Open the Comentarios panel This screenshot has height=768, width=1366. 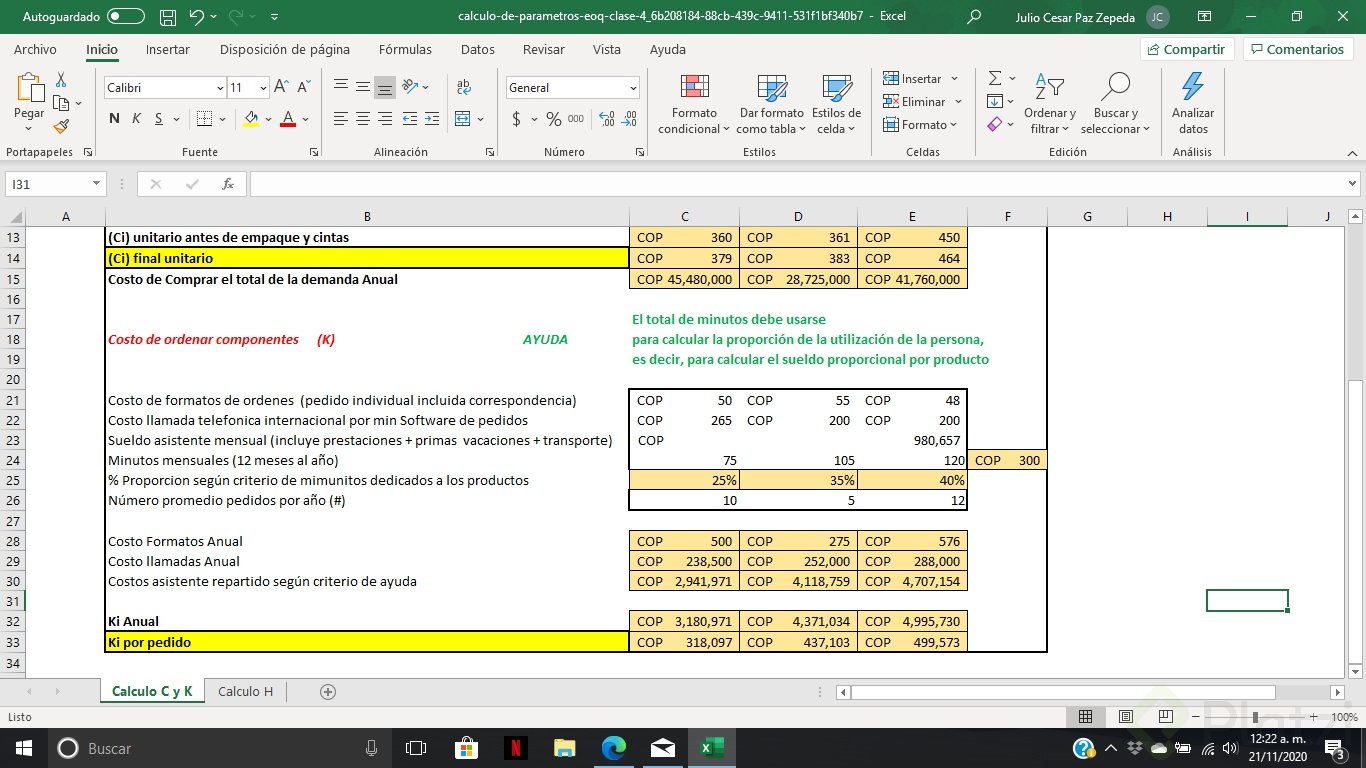1296,49
